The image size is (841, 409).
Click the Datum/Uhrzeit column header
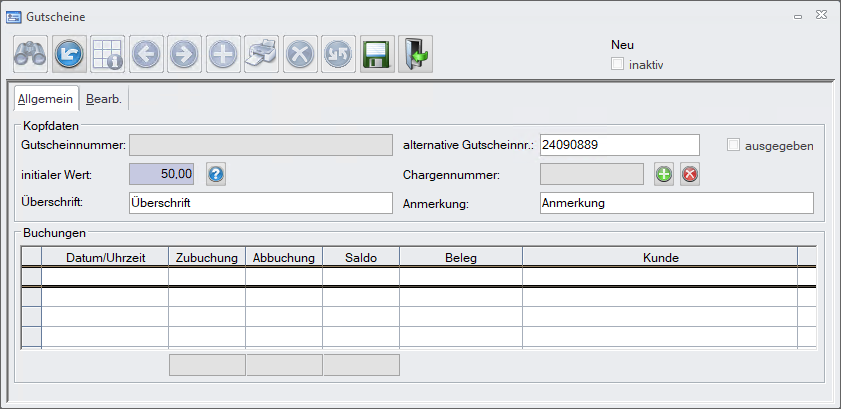[x=105, y=257]
